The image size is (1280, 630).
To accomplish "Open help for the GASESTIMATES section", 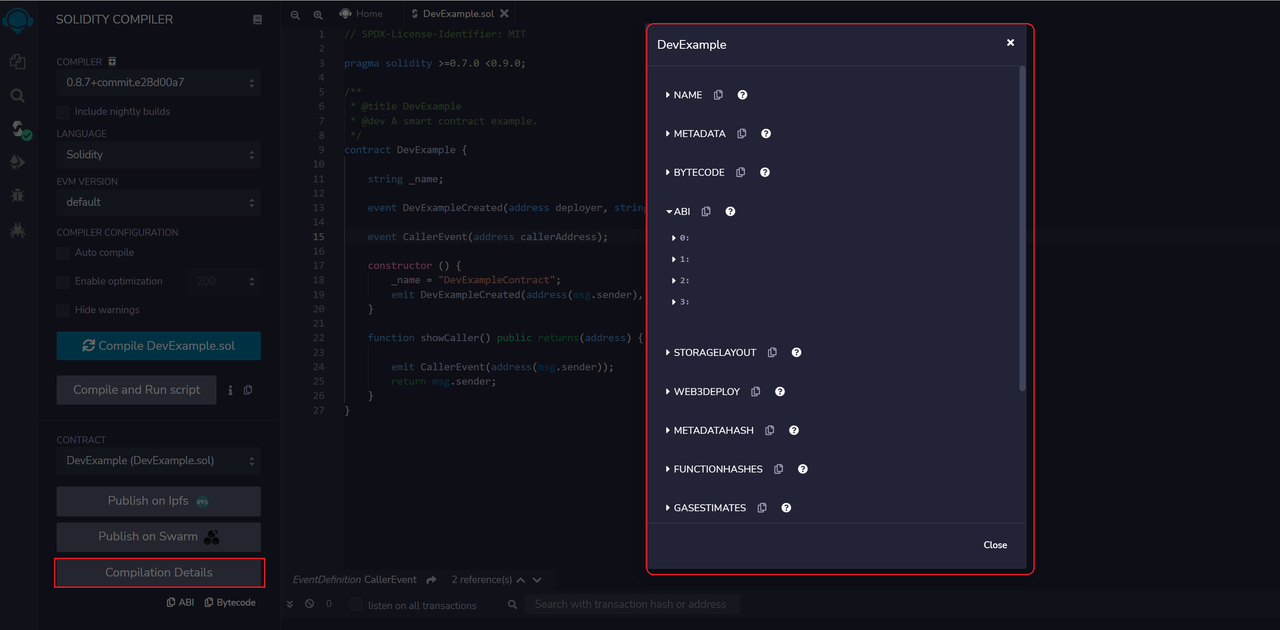I will coord(786,508).
